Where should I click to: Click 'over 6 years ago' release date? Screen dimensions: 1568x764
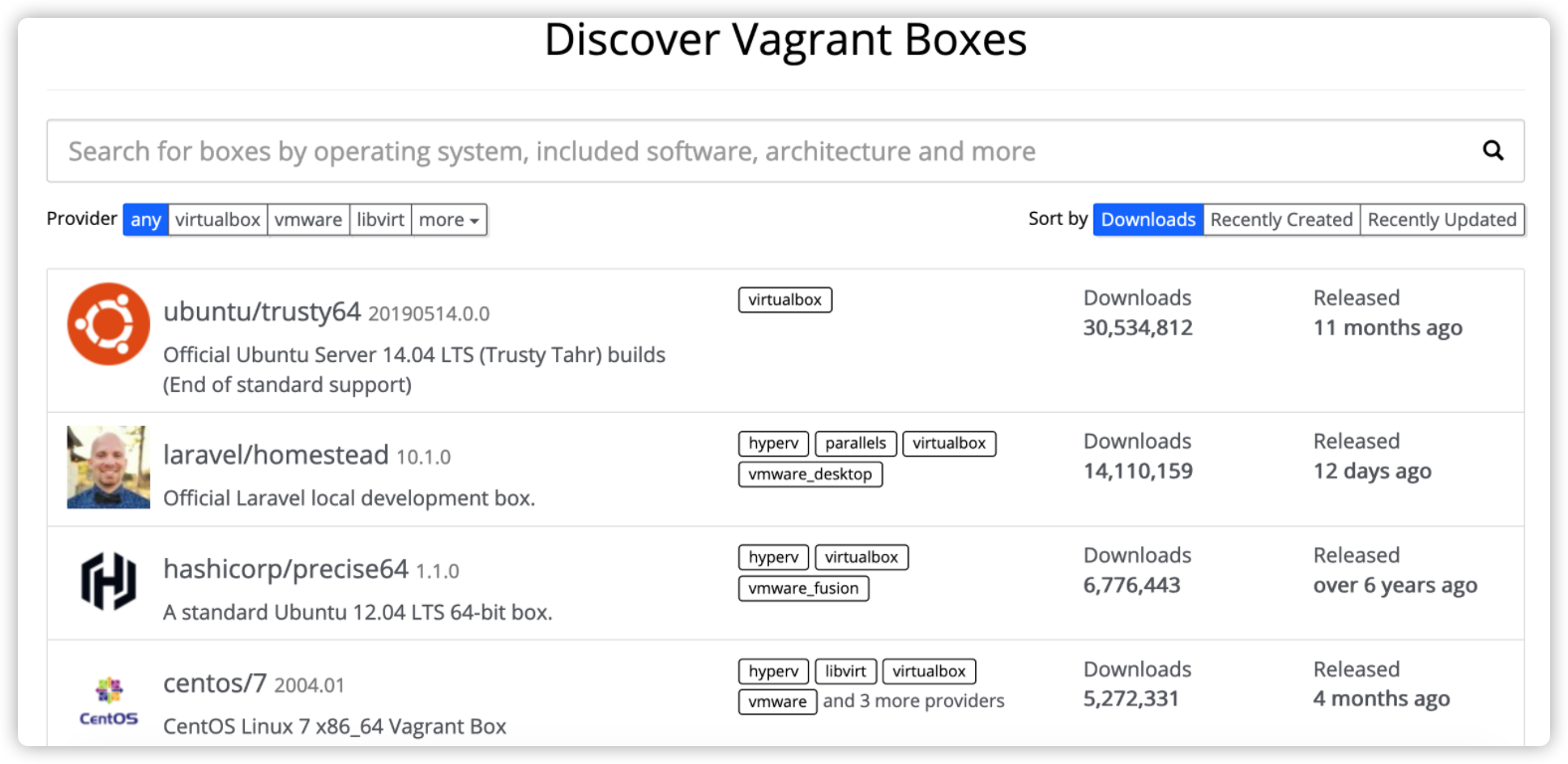[x=1395, y=586]
